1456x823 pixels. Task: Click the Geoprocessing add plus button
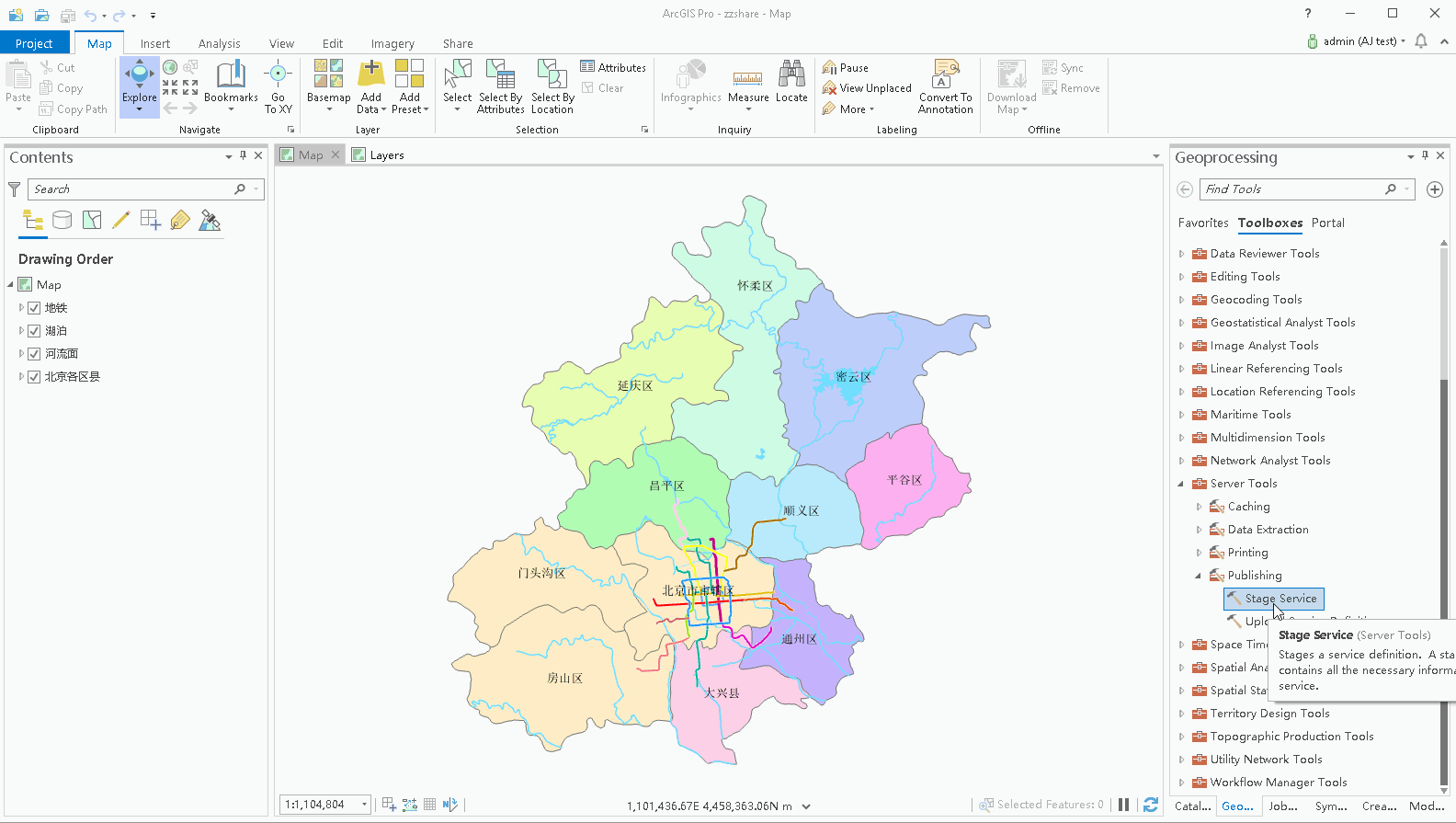click(1434, 189)
